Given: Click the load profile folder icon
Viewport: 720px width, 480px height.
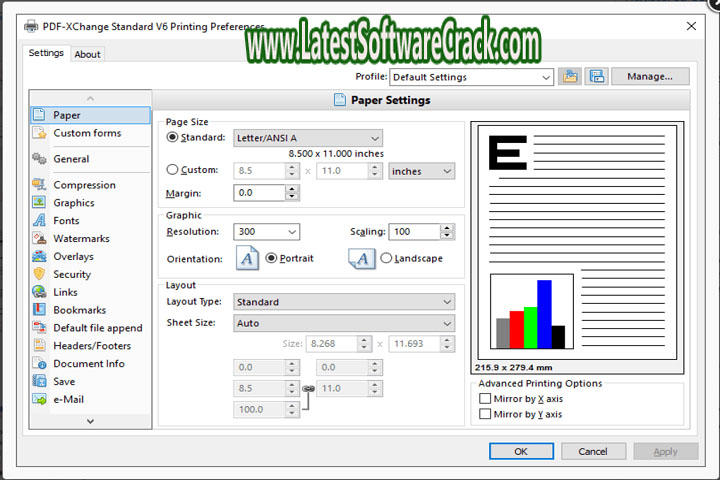Looking at the screenshot, I should [570, 76].
